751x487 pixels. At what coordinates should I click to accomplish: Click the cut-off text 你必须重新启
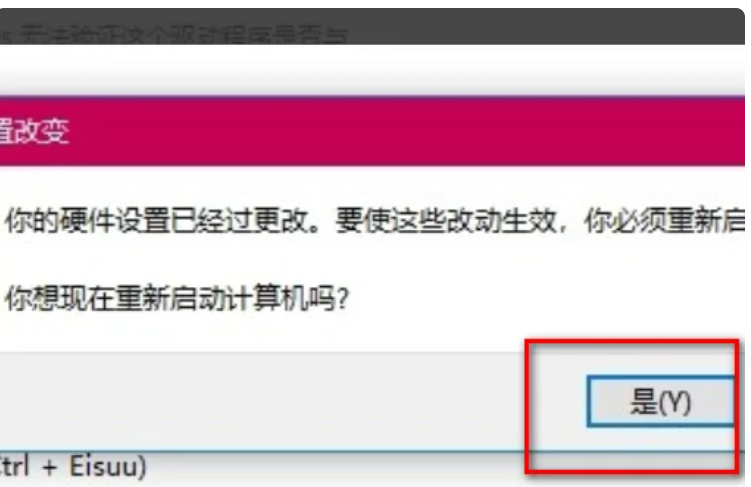(x=664, y=221)
